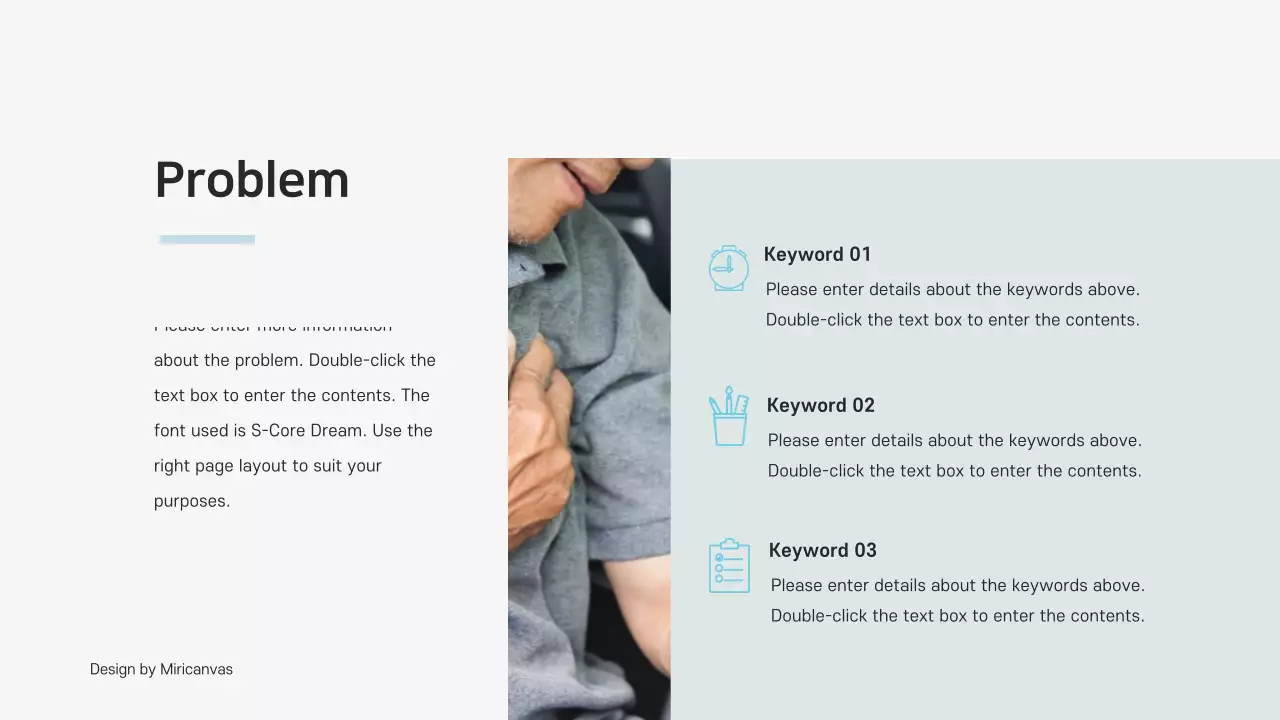The width and height of the screenshot is (1280, 720).
Task: Click the description text under Keyword 02
Action: pos(954,455)
